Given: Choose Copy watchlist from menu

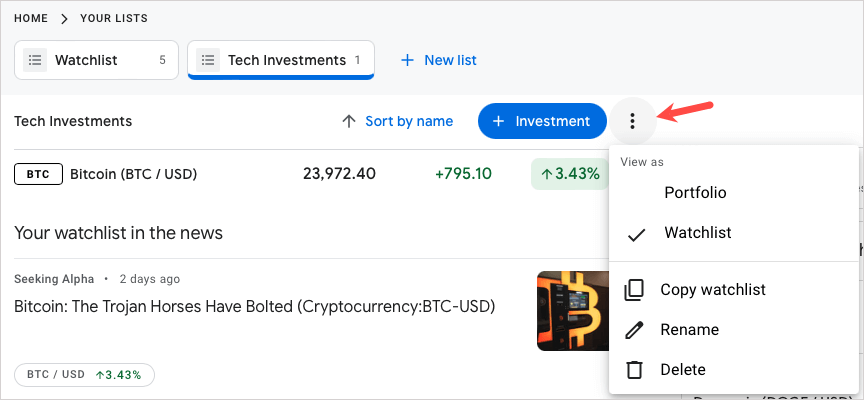Looking at the screenshot, I should [x=712, y=290].
